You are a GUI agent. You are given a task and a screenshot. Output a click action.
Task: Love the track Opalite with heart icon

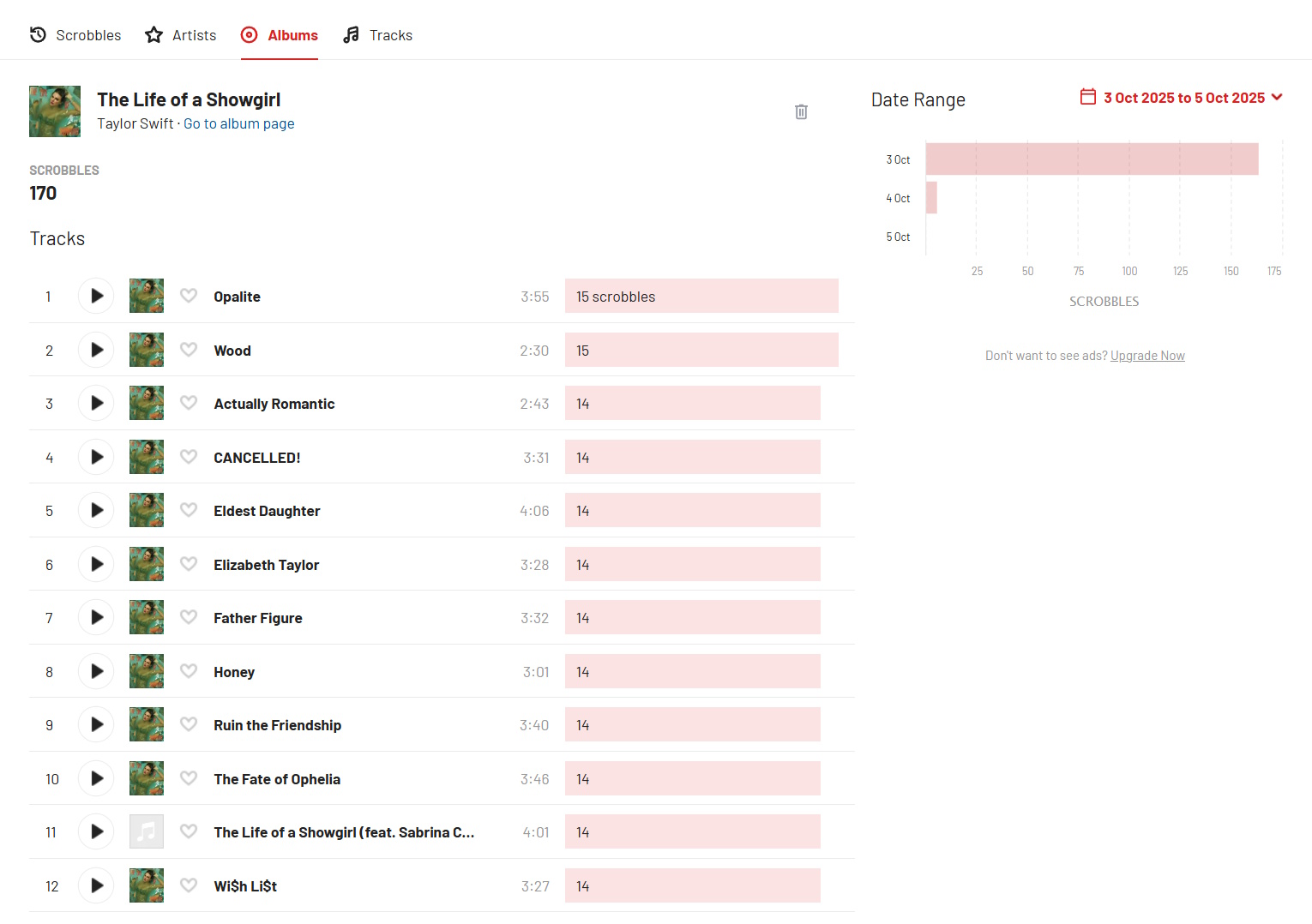pos(189,296)
